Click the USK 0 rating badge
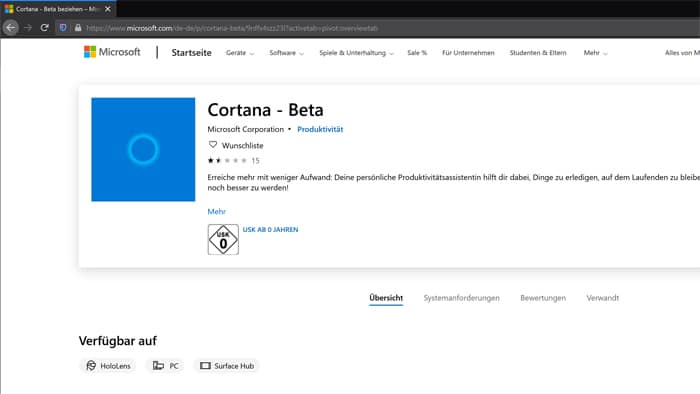Viewport: 700px width, 394px height. 223,240
